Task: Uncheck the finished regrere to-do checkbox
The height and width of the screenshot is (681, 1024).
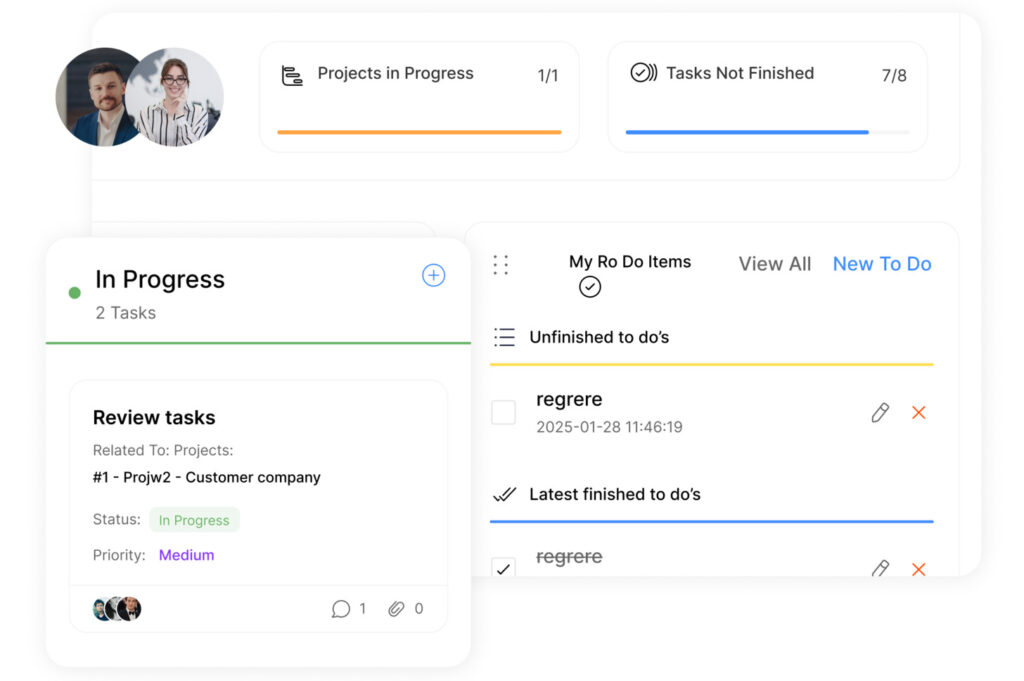Action: (504, 568)
